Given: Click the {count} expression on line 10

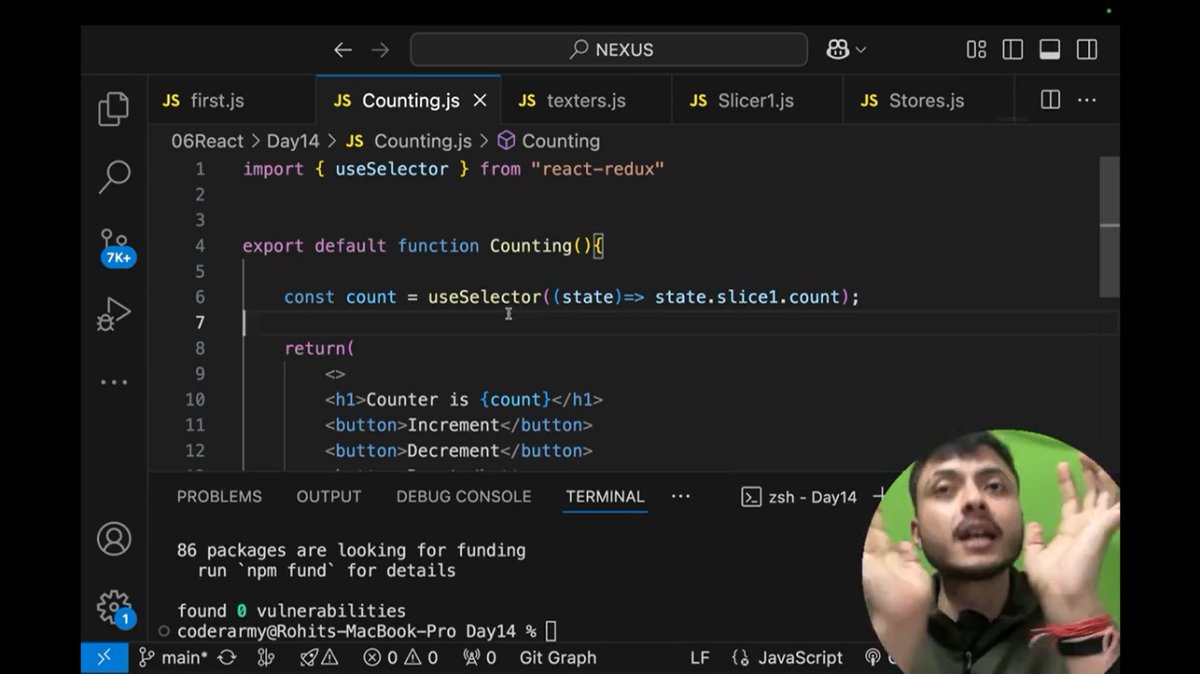Looking at the screenshot, I should pyautogui.click(x=515, y=399).
